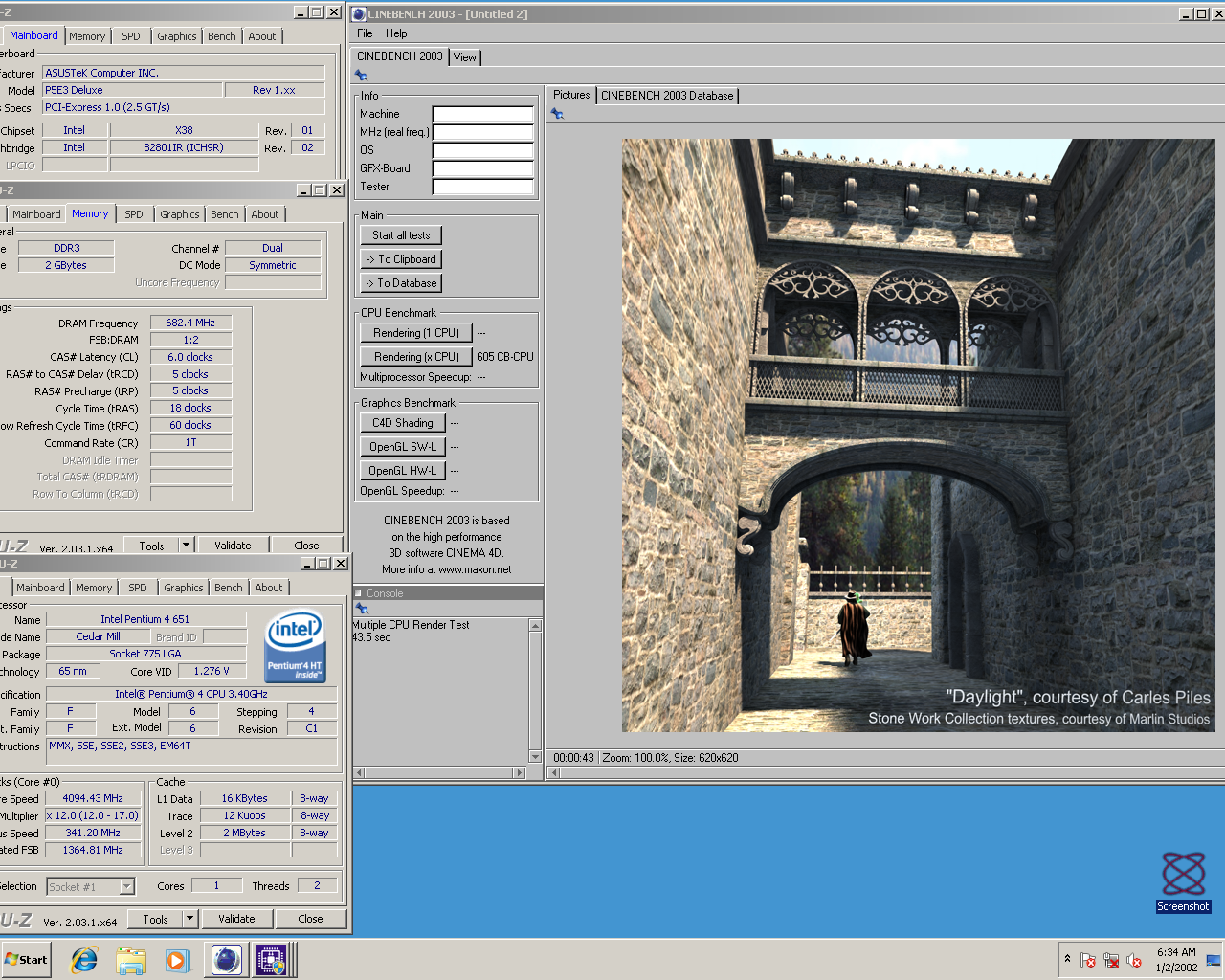Viewport: 1225px width, 980px height.
Task: Click the -> To Database button
Action: click(x=401, y=283)
